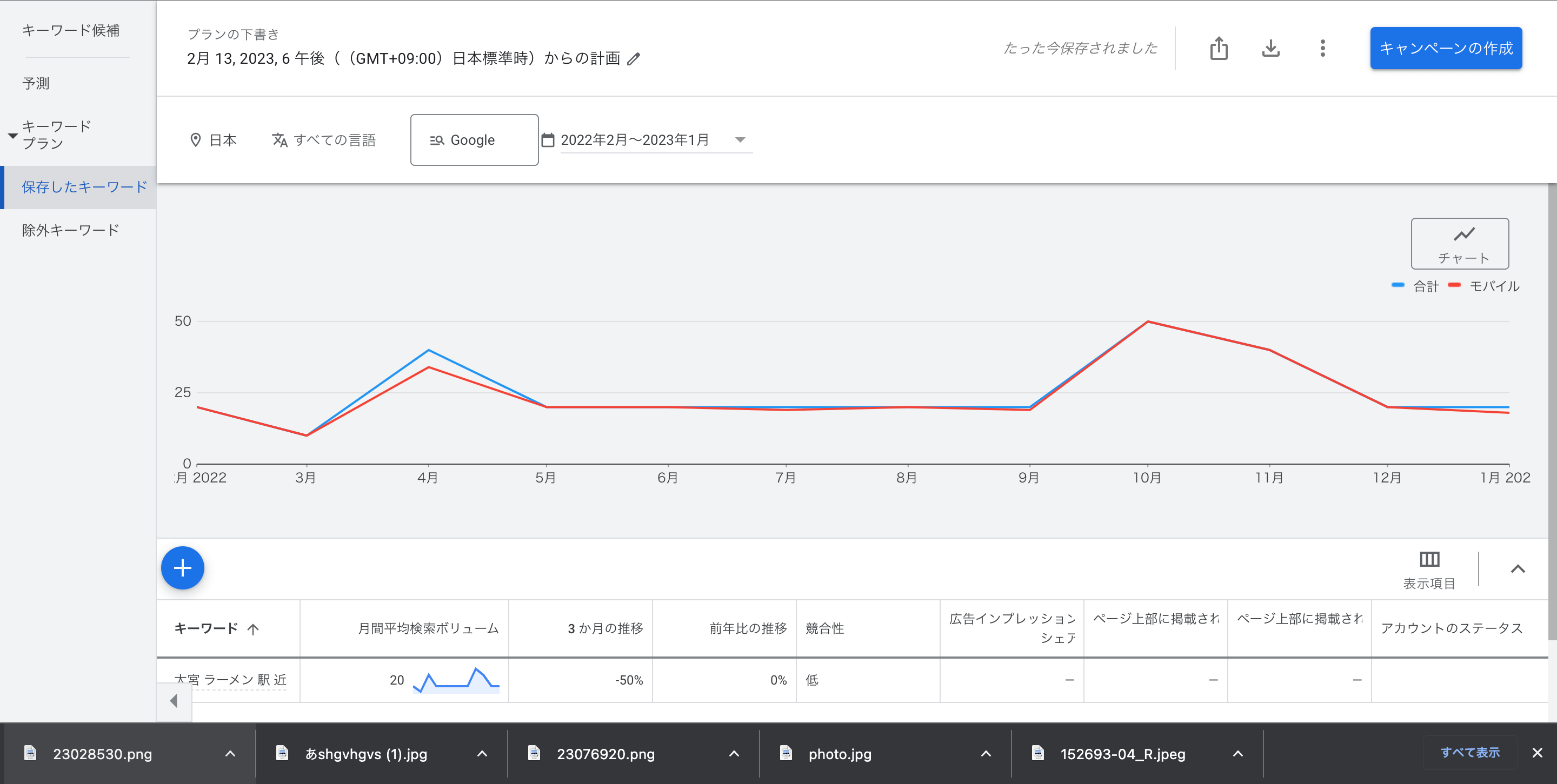
Task: Click すべて表示 in downloads bar
Action: click(x=1469, y=753)
